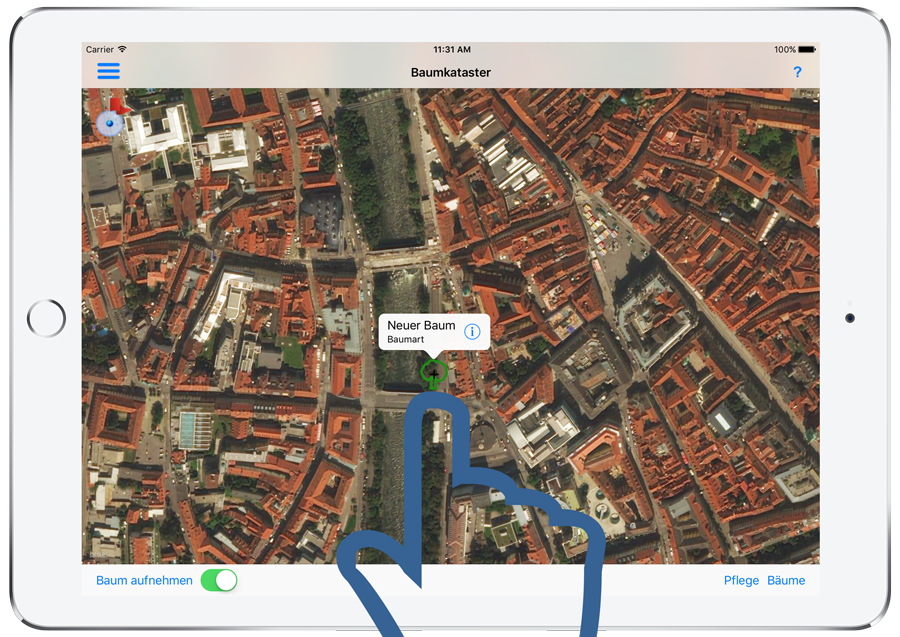Tap the Carrier label in status bar

(x=99, y=49)
